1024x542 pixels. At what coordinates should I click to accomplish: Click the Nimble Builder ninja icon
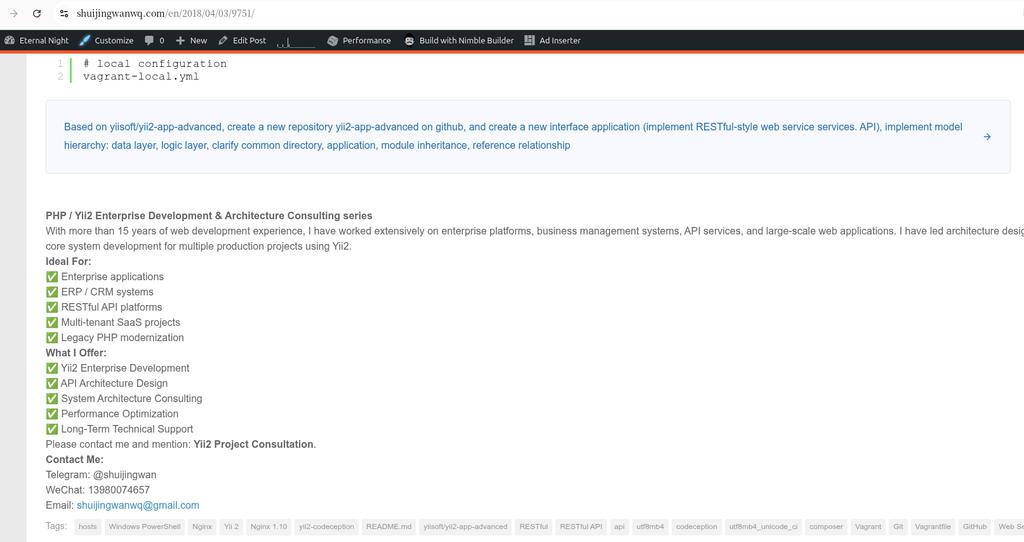click(409, 40)
